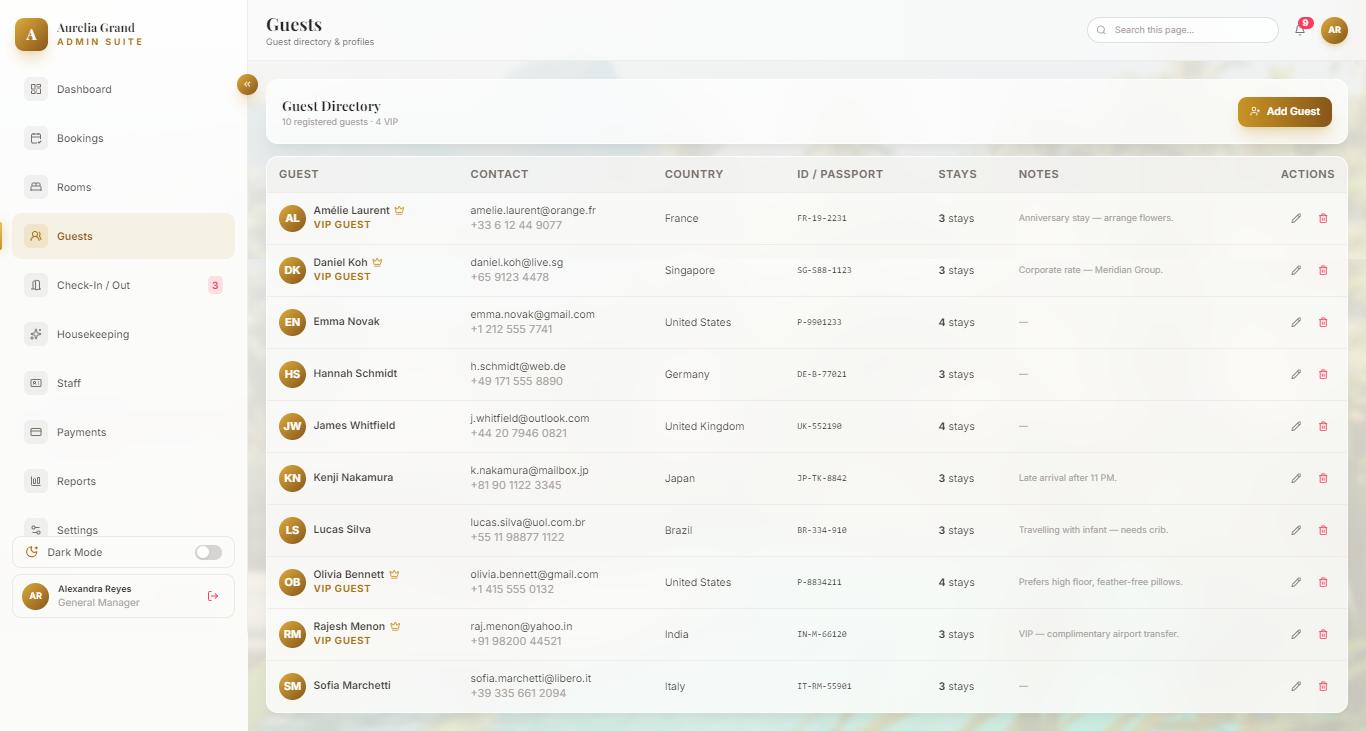Open the notifications bell
The height and width of the screenshot is (731, 1366).
[1300, 30]
